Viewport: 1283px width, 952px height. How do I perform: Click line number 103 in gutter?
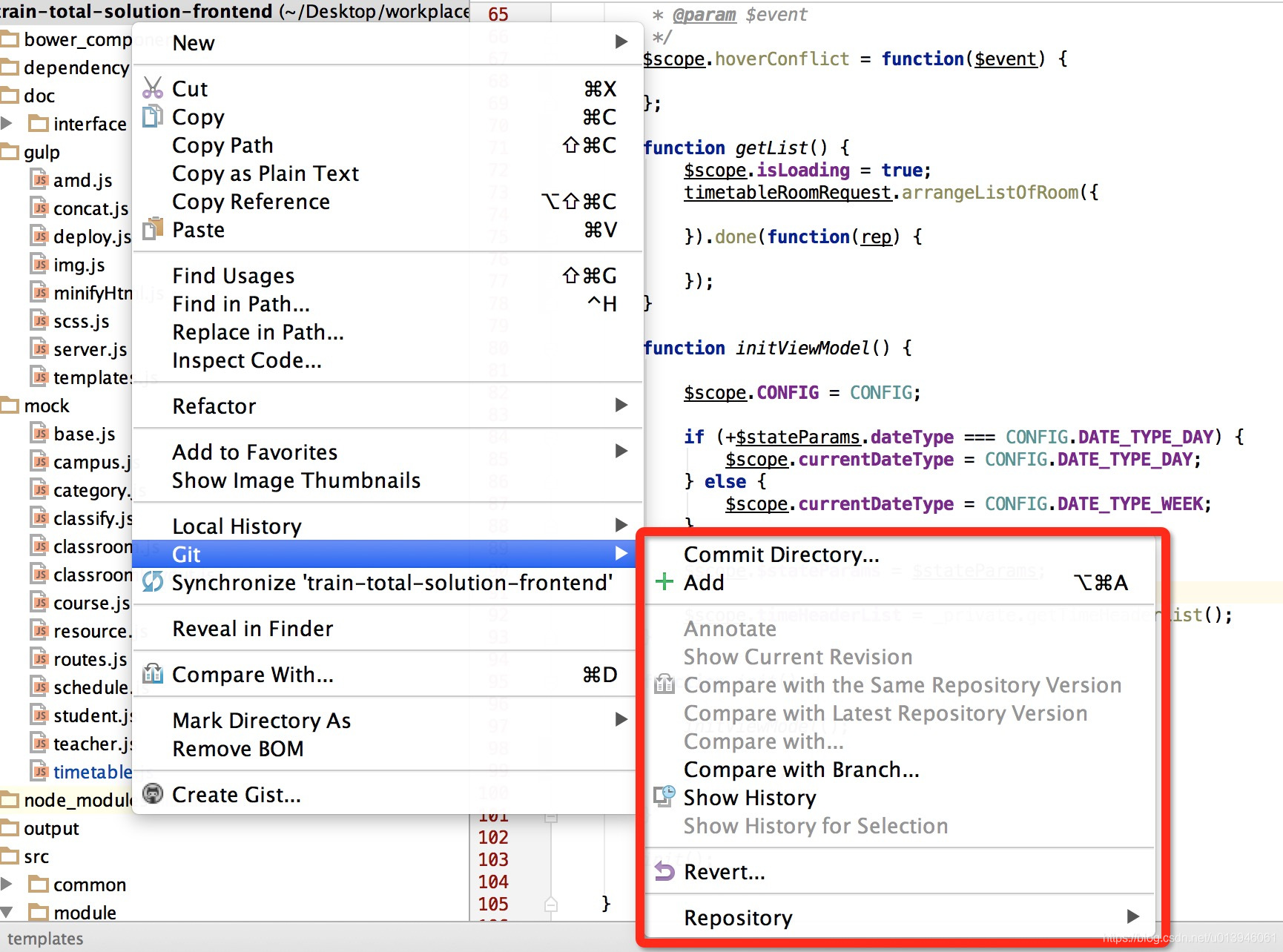(493, 859)
